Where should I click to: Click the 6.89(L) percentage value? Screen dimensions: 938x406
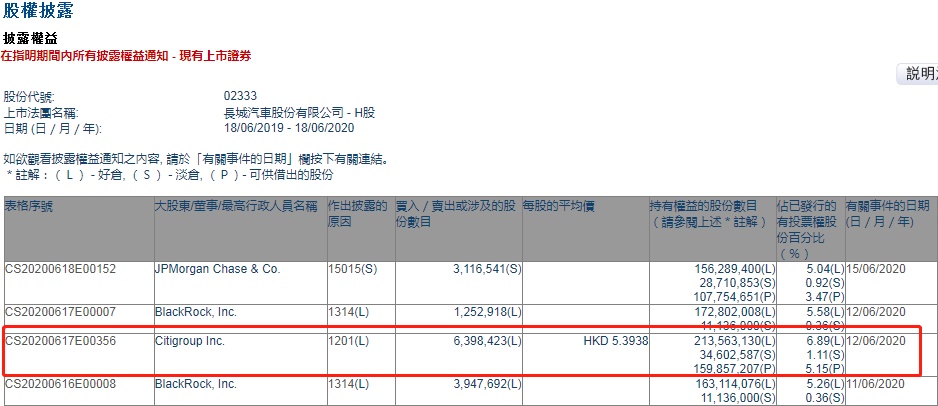826,341
